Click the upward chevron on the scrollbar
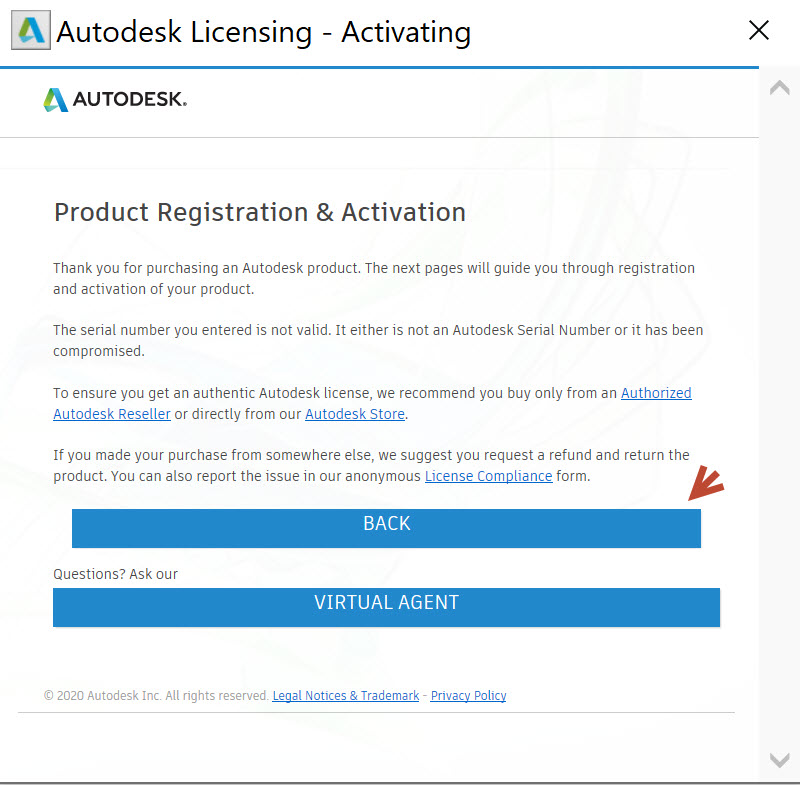 pyautogui.click(x=779, y=87)
